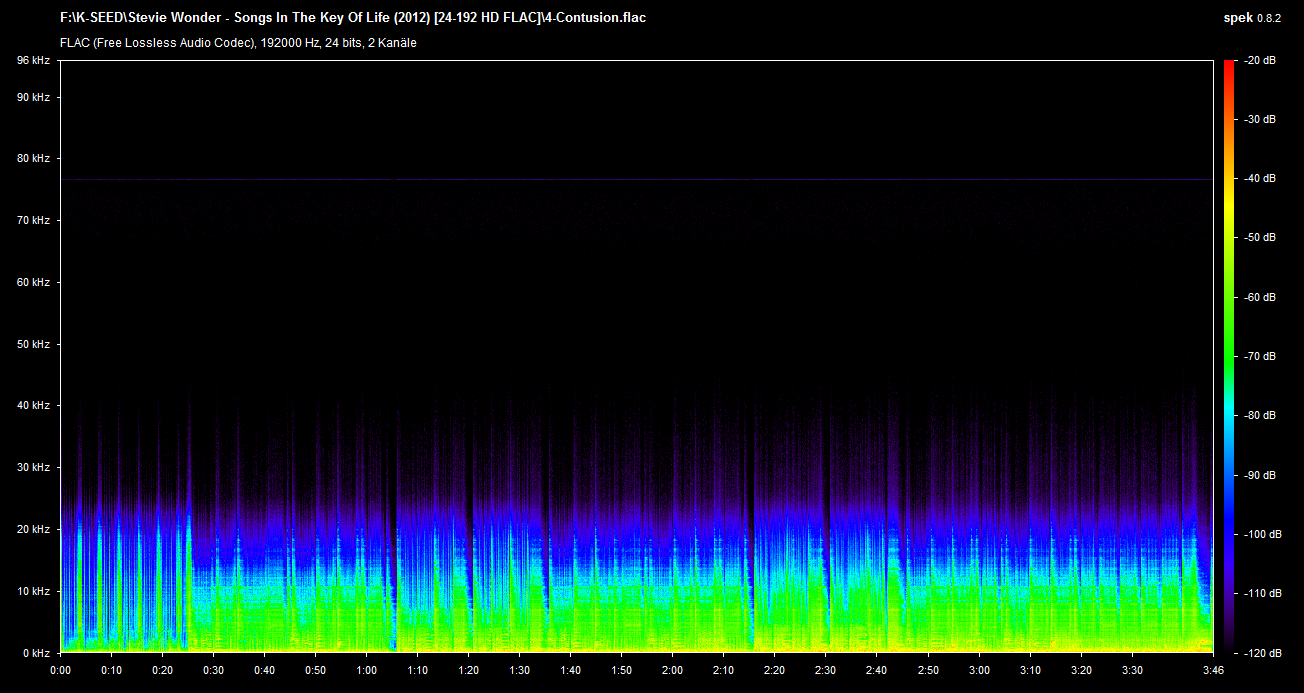Viewport: 1304px width, 693px height.
Task: Click the 3:00 time axis marker
Action: [979, 670]
